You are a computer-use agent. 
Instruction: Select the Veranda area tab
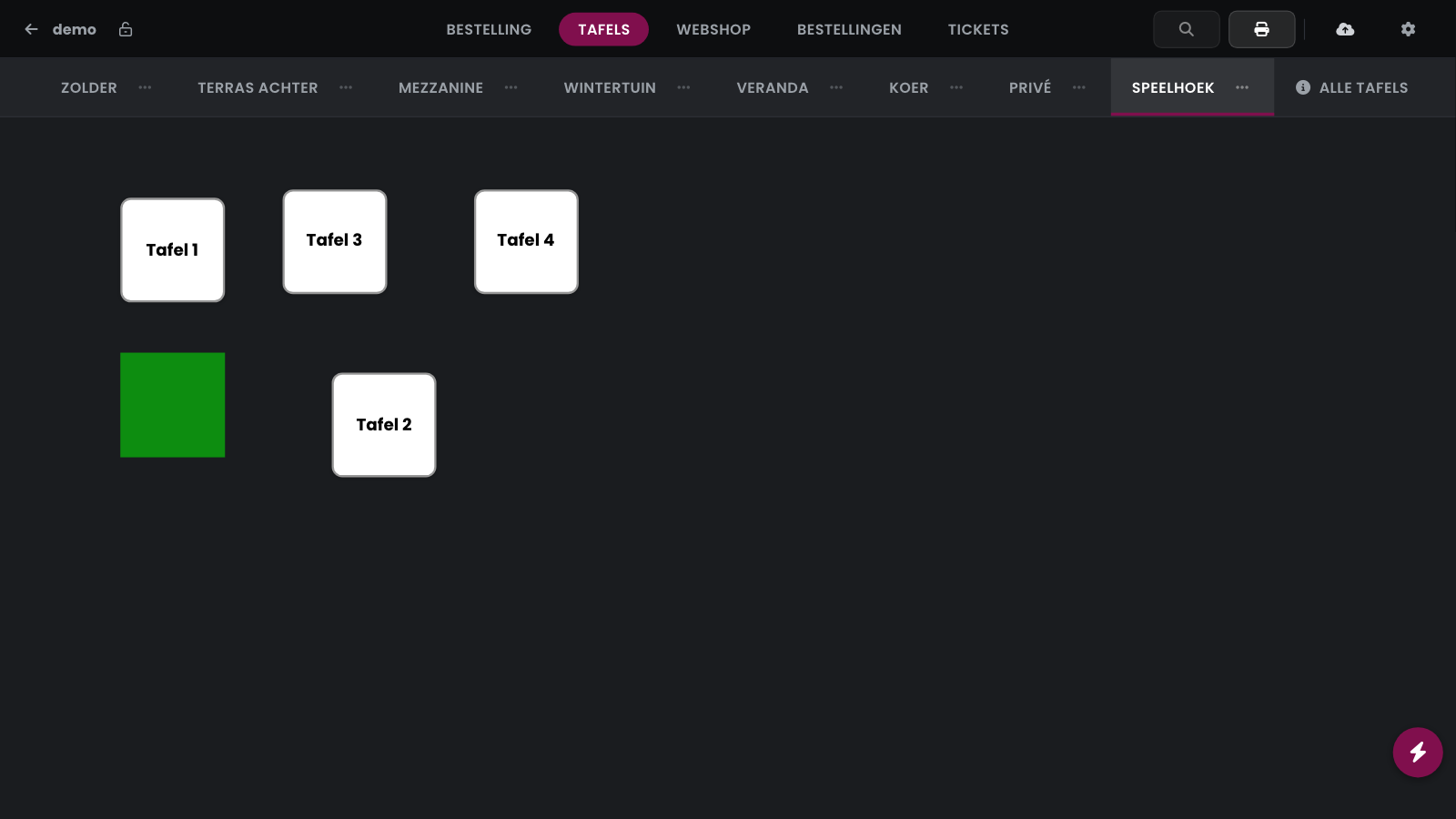tap(773, 87)
